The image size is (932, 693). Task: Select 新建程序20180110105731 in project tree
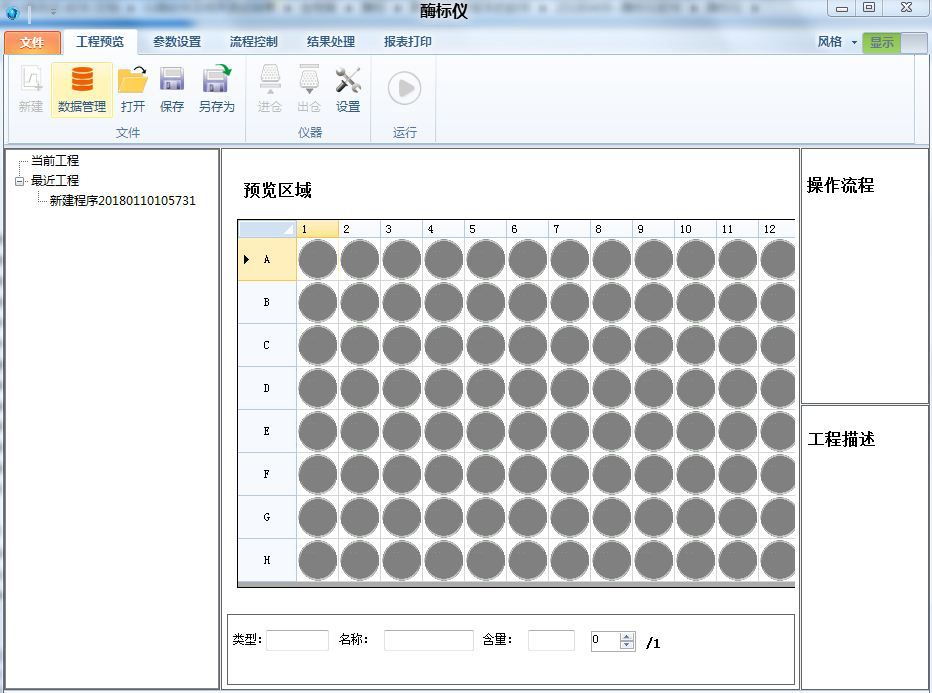pyautogui.click(x=122, y=200)
